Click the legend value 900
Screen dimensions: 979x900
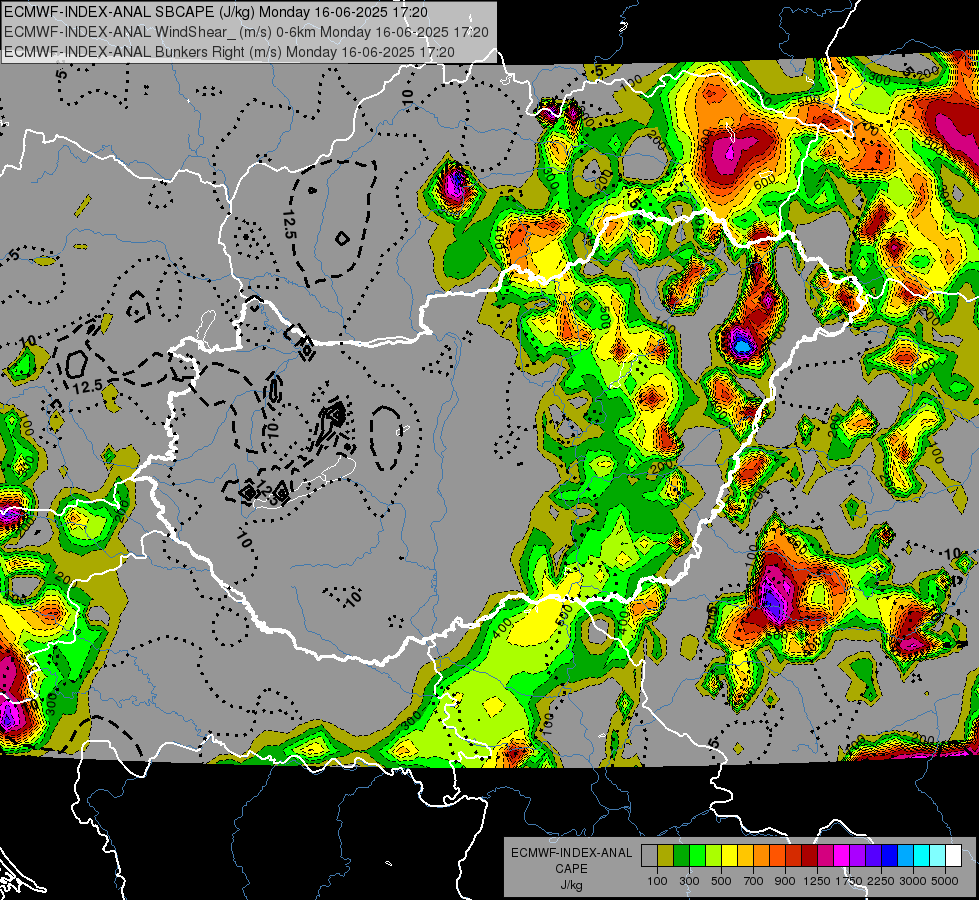coord(785,881)
